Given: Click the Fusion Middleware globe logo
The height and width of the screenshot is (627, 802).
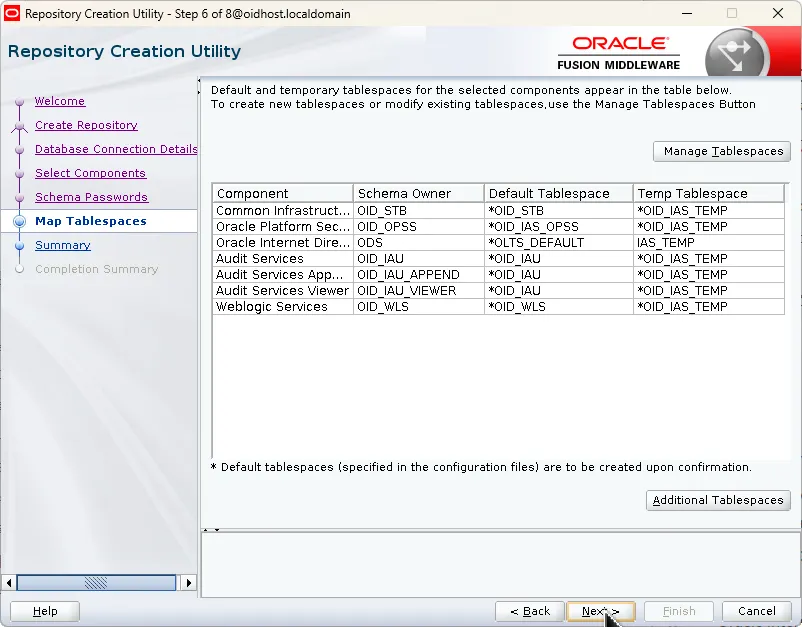Looking at the screenshot, I should (736, 56).
